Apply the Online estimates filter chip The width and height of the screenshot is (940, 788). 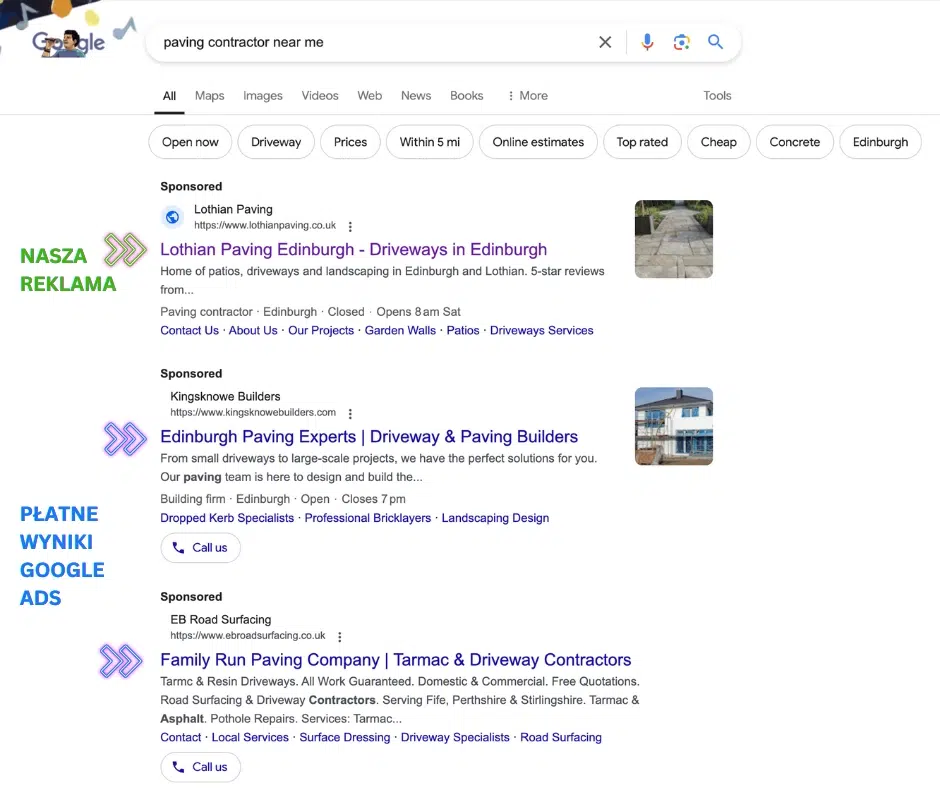pyautogui.click(x=538, y=142)
